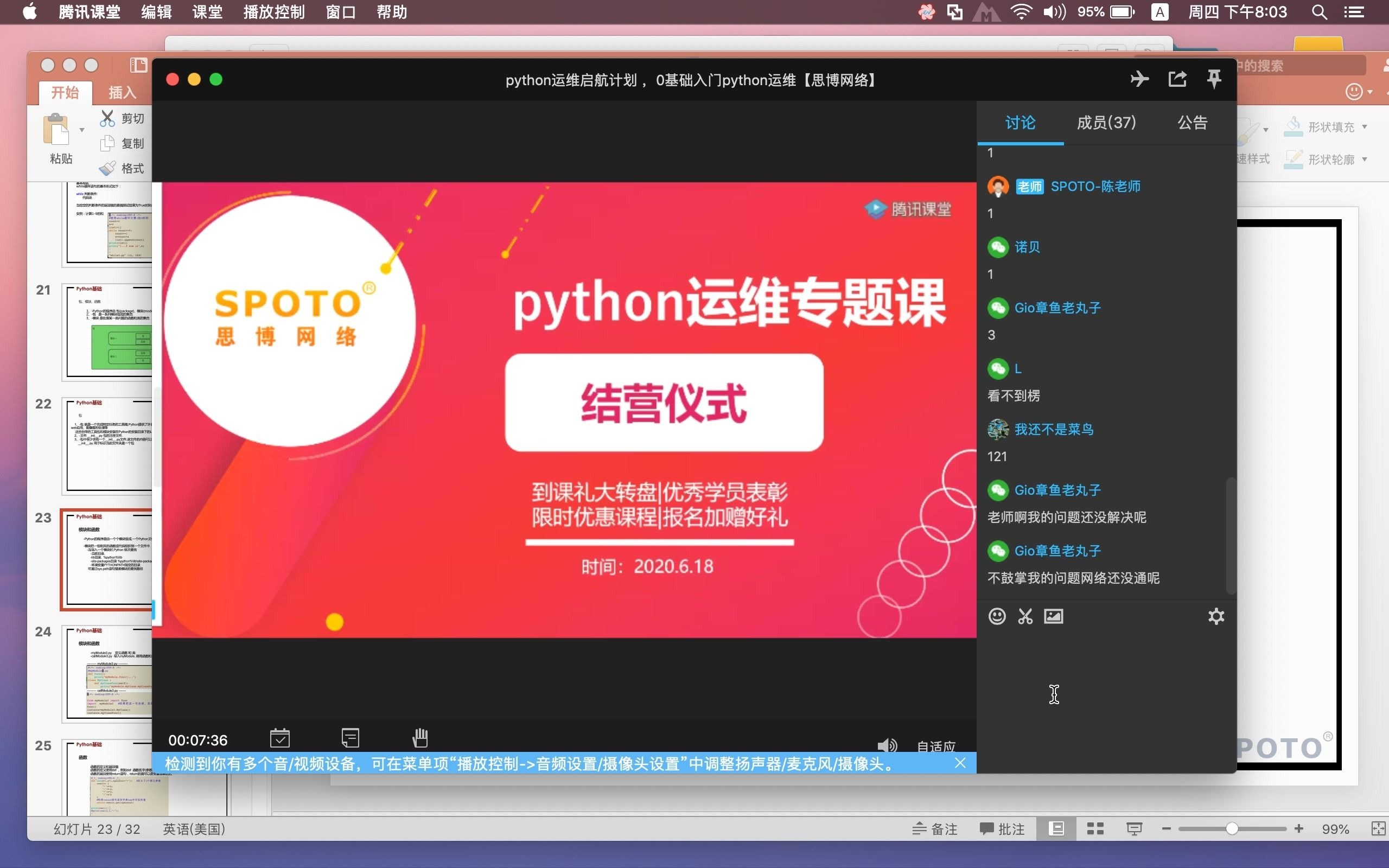Raise hand with the hand icon
The height and width of the screenshot is (868, 1389).
(x=420, y=738)
